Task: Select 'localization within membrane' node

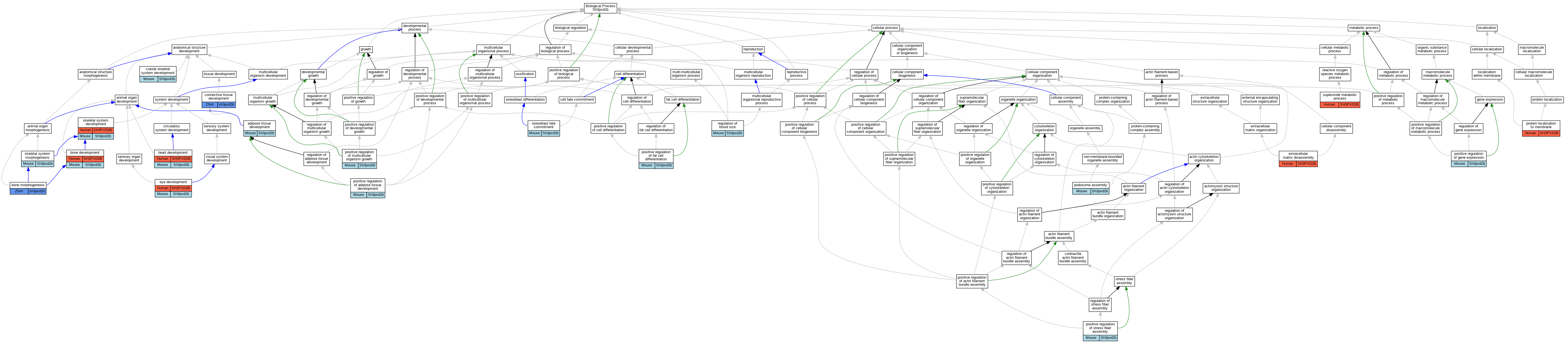Action: [1487, 74]
